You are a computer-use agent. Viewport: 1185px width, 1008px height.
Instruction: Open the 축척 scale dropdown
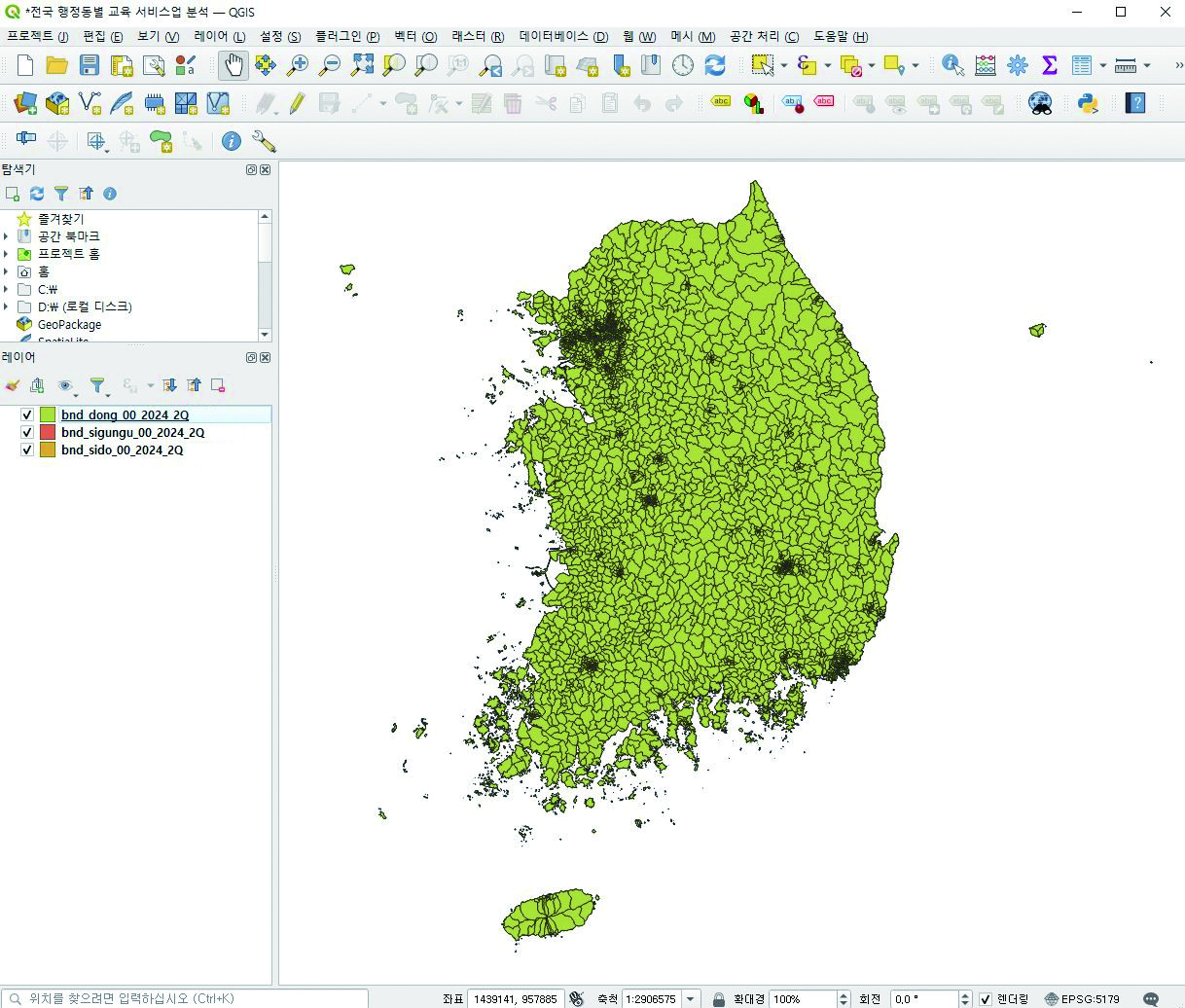691,998
